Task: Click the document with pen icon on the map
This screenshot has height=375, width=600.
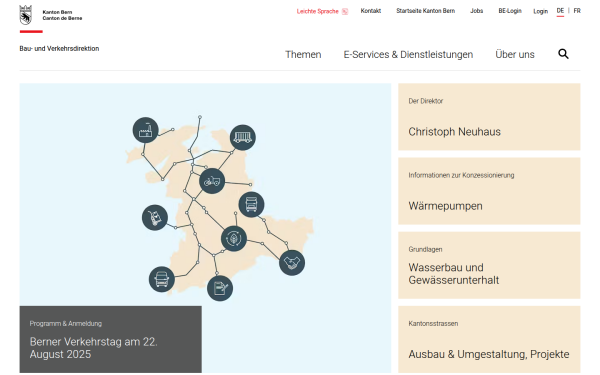Action: click(220, 288)
